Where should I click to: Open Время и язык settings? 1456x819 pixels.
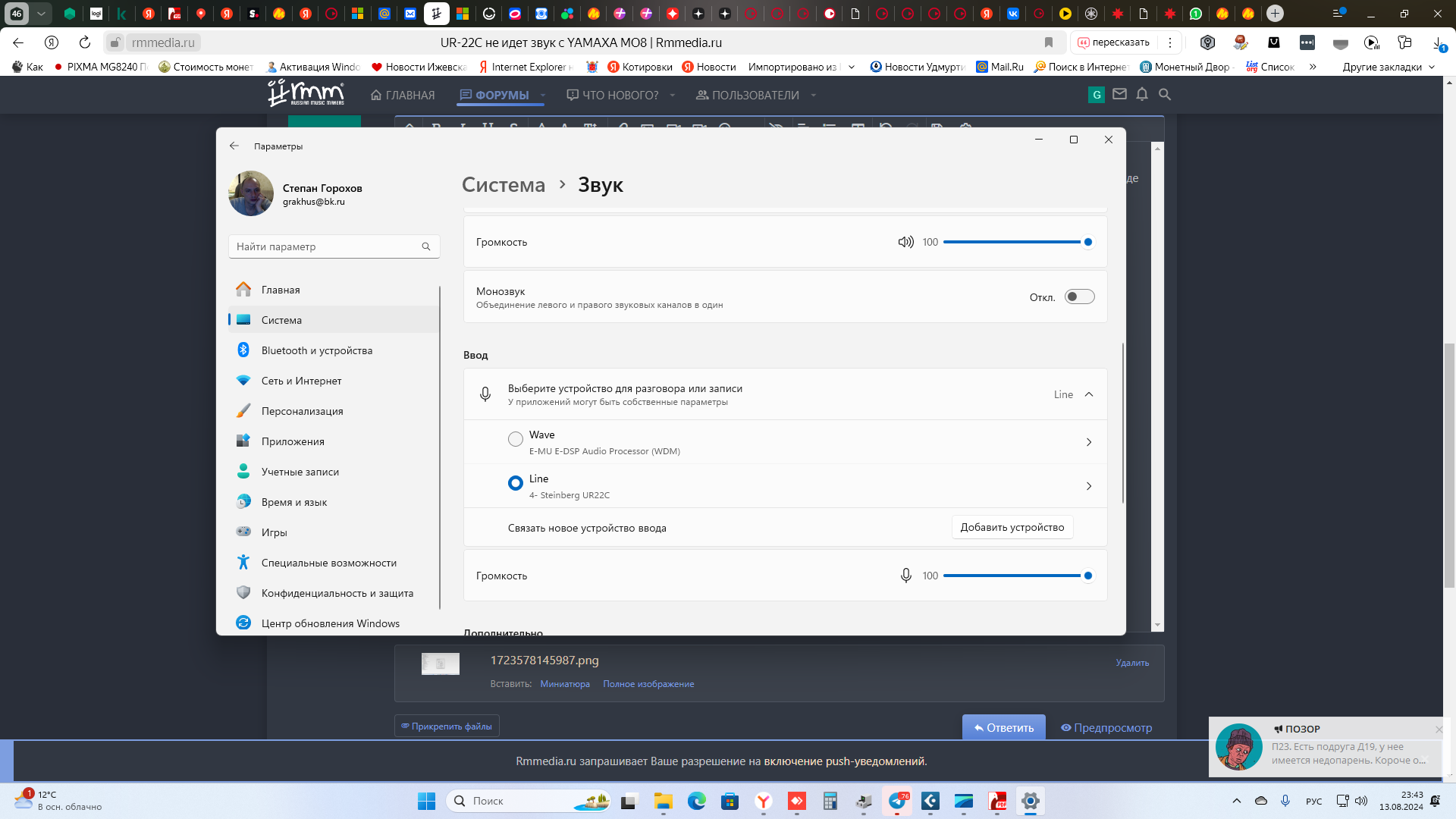point(334,502)
